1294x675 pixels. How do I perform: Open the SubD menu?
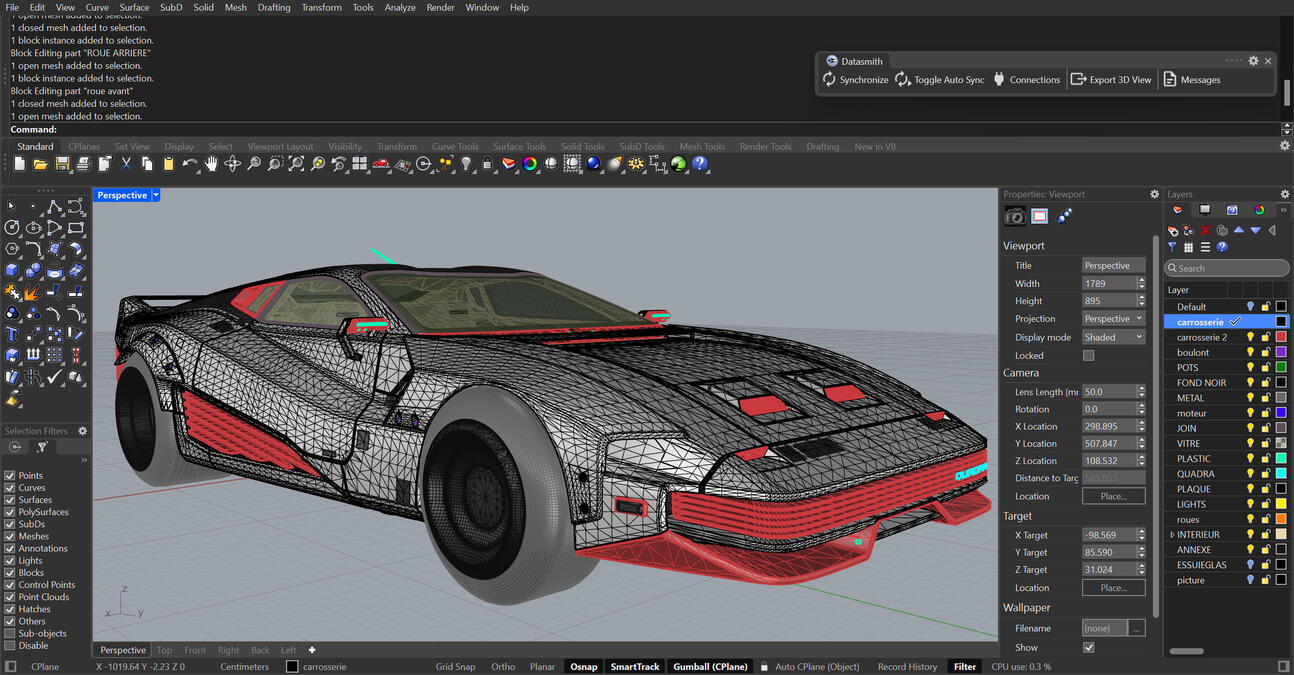[x=170, y=7]
